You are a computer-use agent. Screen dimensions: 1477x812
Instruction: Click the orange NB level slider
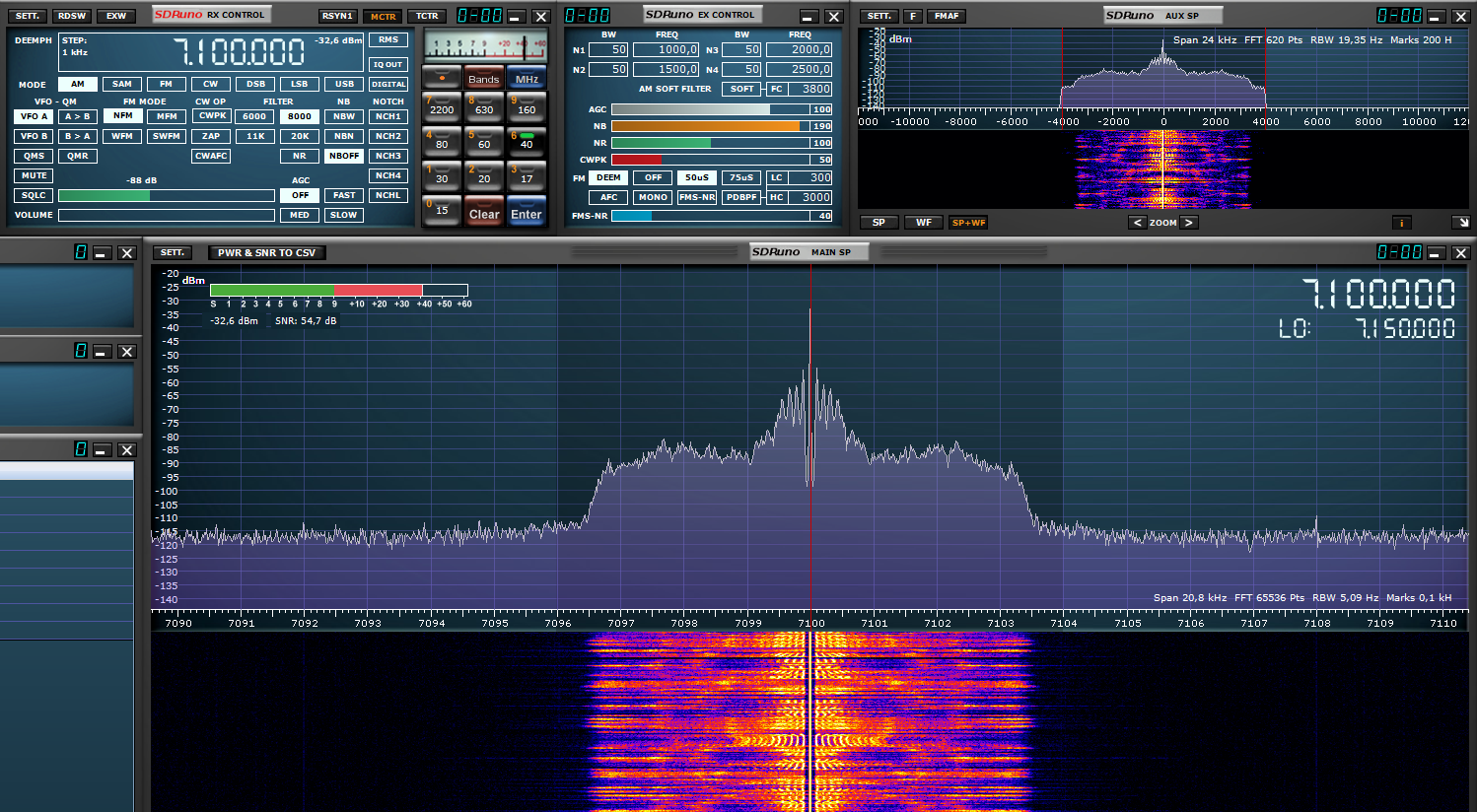[x=705, y=126]
